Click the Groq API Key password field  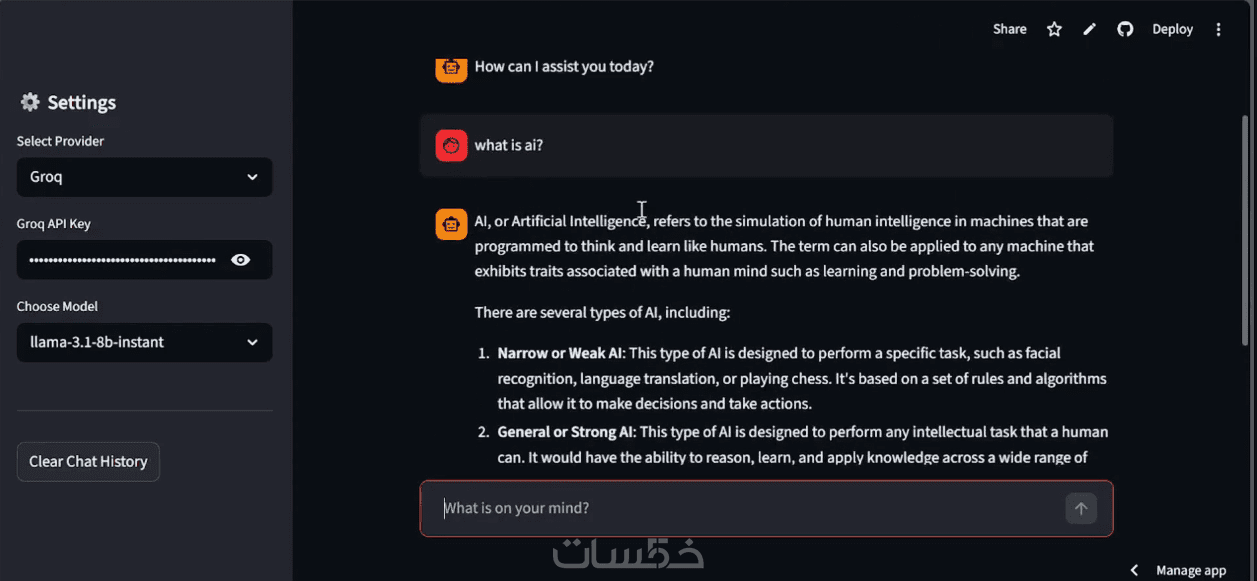tap(122, 260)
